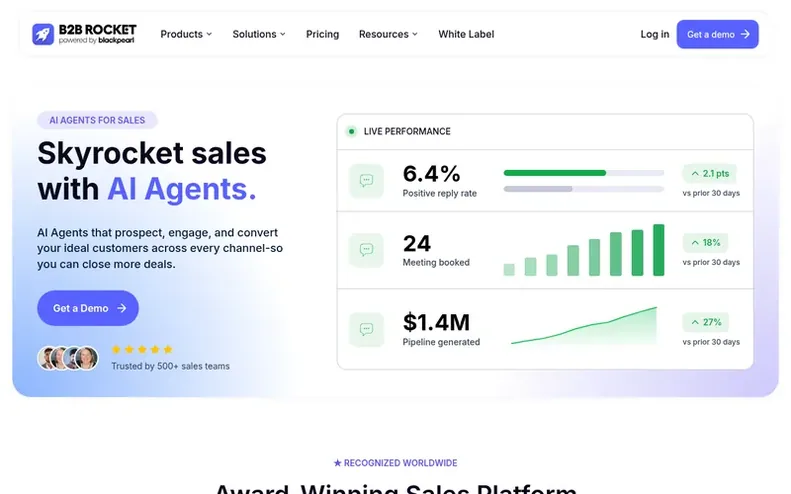Screen dimensions: 791x494
Task: Click the AI AGENTS FOR SALES badge
Action: tap(97, 120)
